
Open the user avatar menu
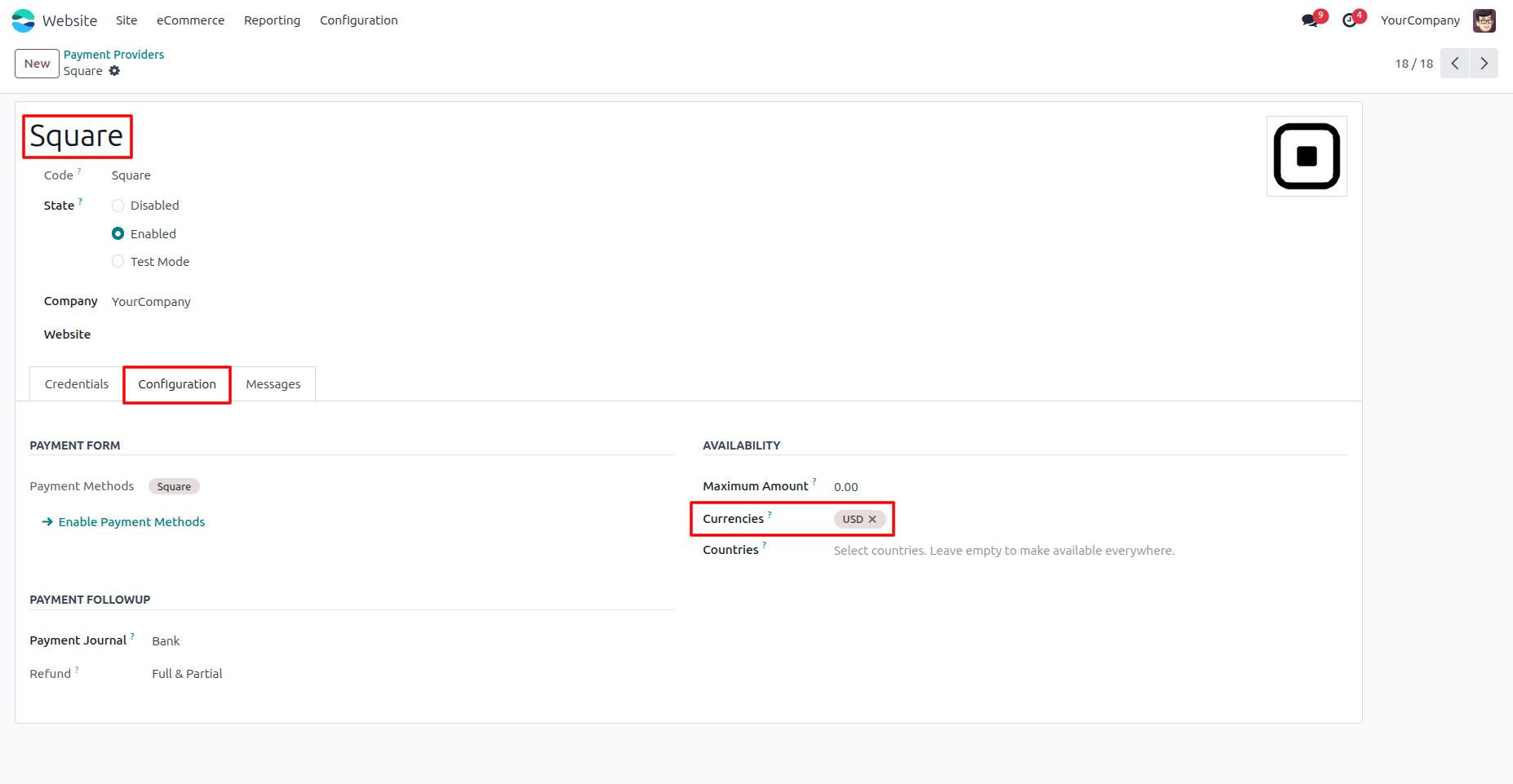tap(1484, 20)
